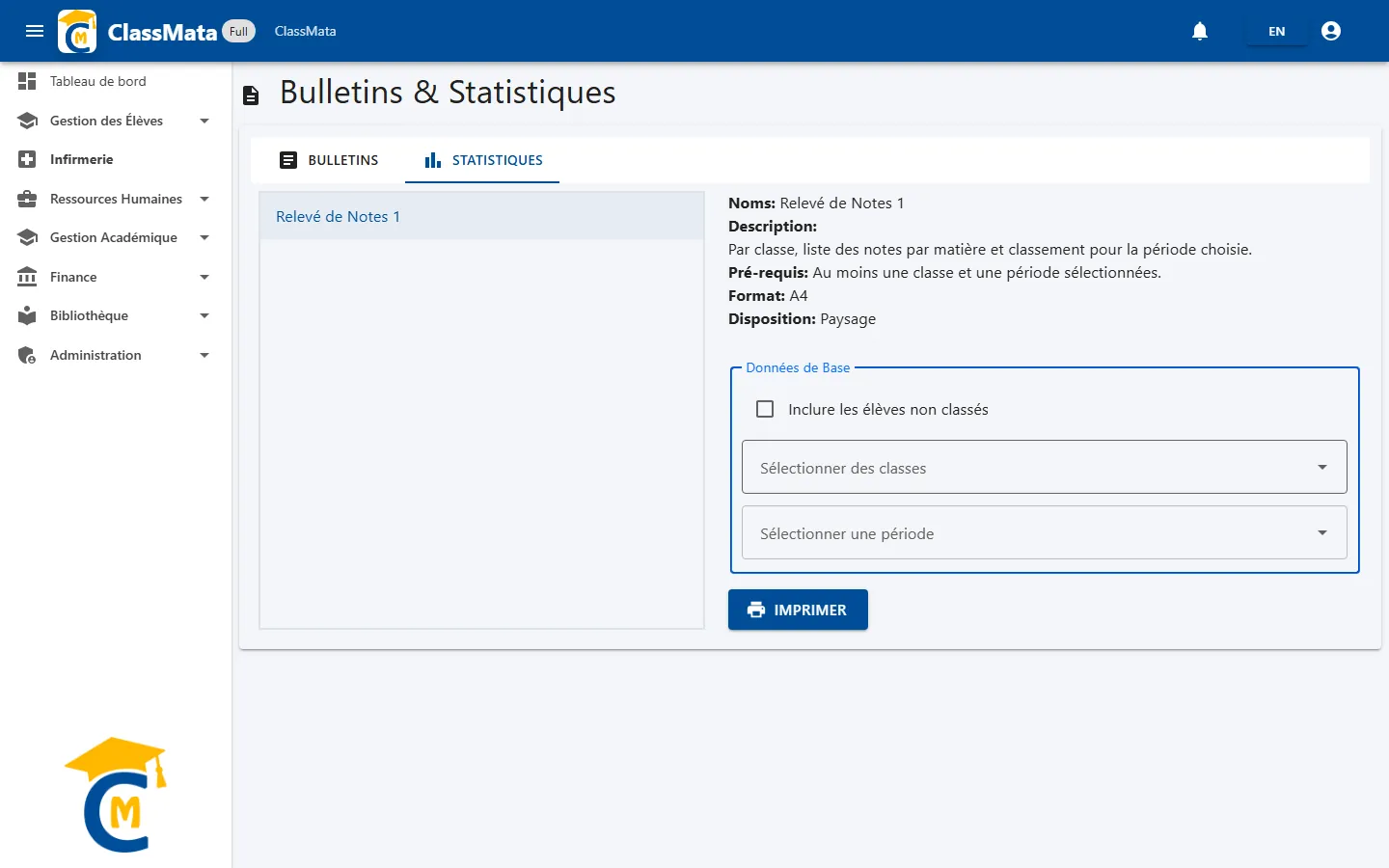
Task: Click the ClassMata link in the header
Action: pyautogui.click(x=306, y=31)
